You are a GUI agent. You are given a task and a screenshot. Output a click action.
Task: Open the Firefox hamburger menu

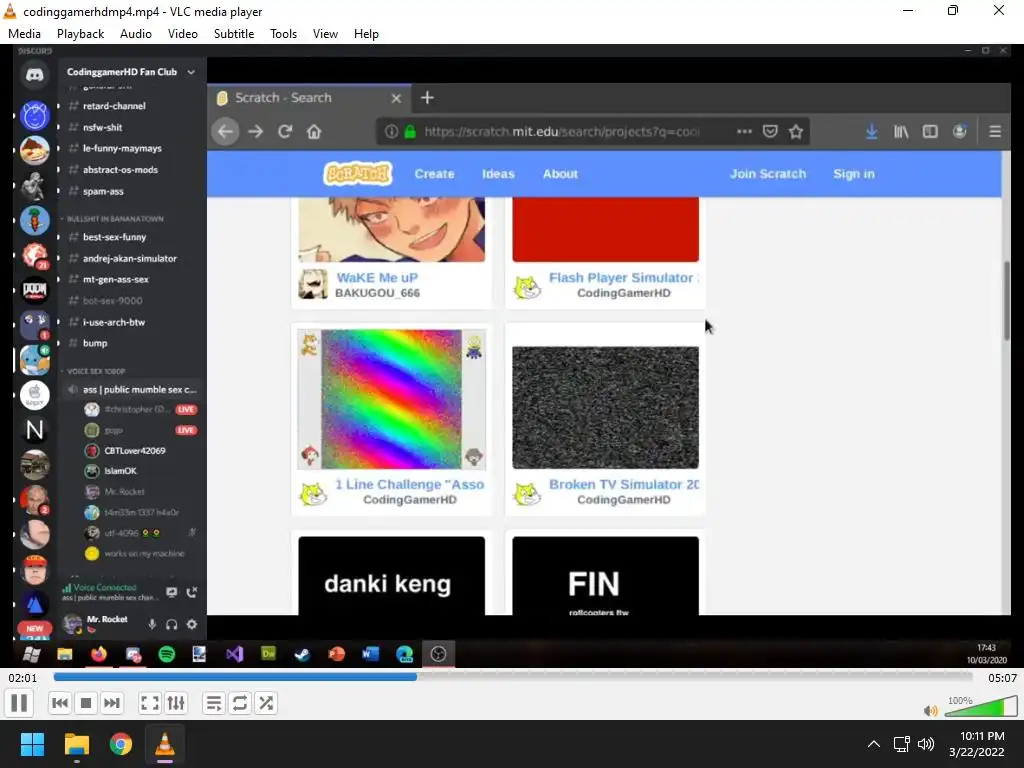995,132
